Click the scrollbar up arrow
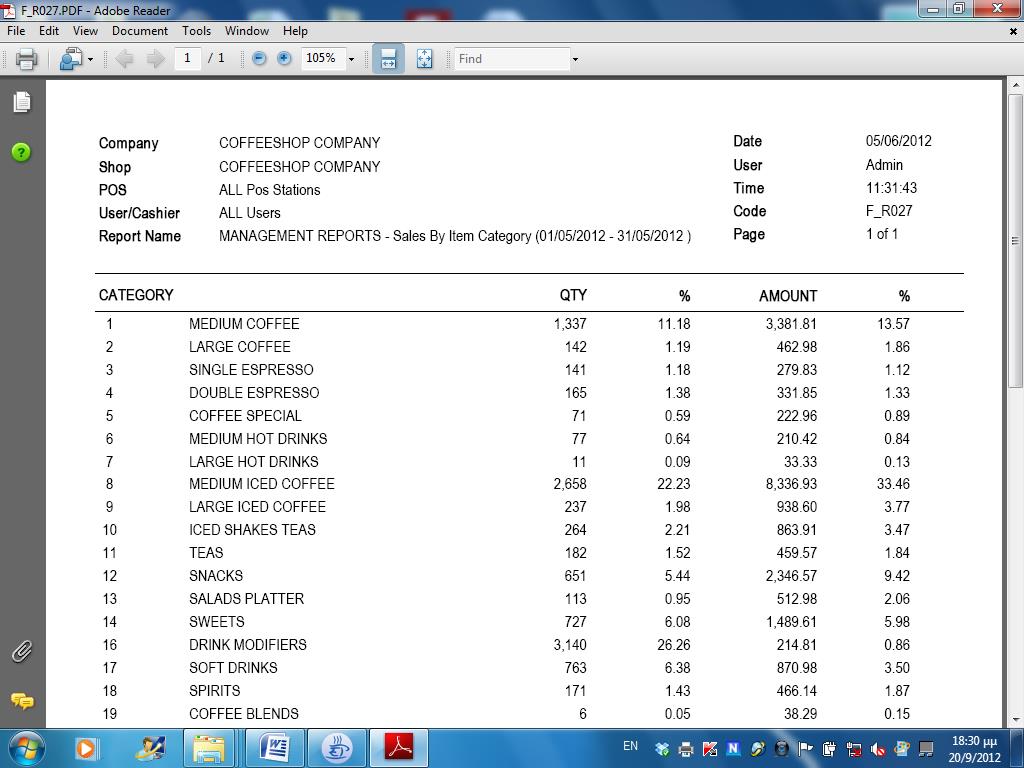The height and width of the screenshot is (768, 1024). [1015, 85]
